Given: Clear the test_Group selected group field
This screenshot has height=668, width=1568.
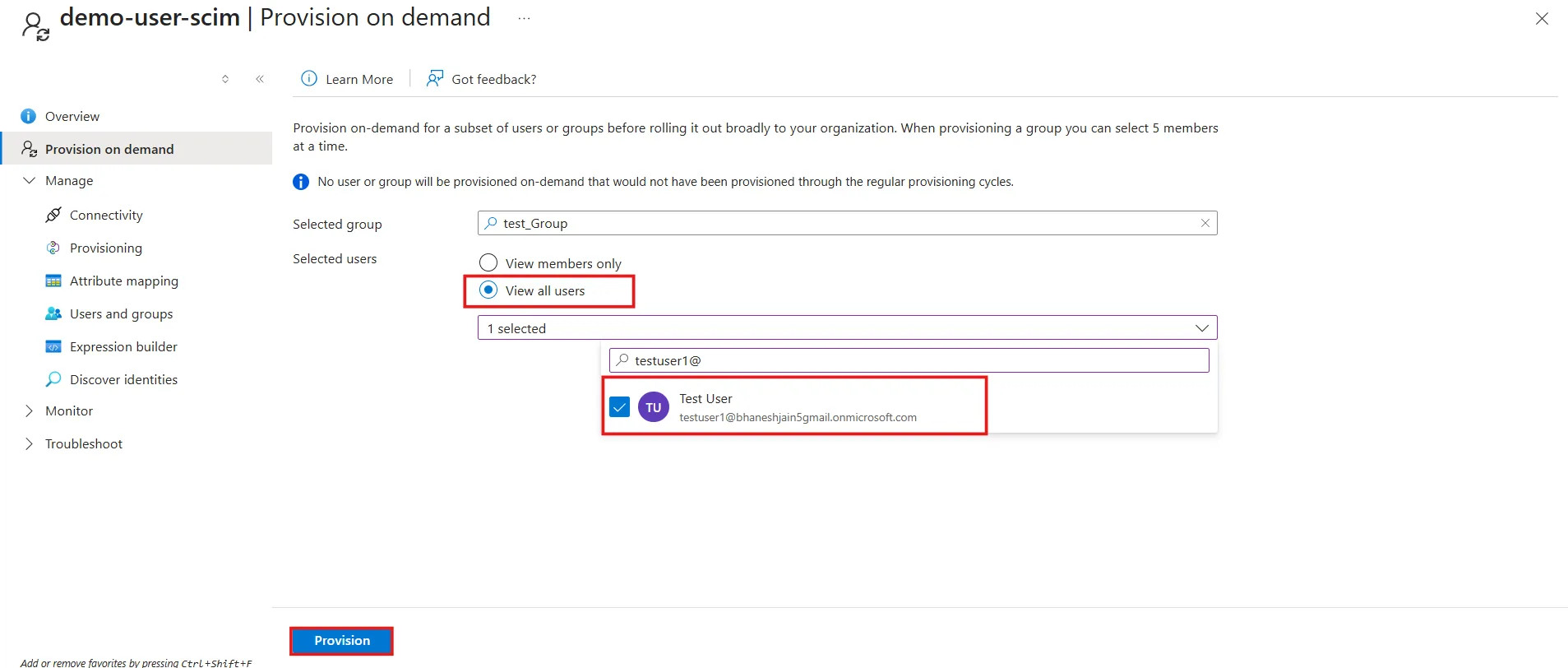Looking at the screenshot, I should pyautogui.click(x=1205, y=223).
